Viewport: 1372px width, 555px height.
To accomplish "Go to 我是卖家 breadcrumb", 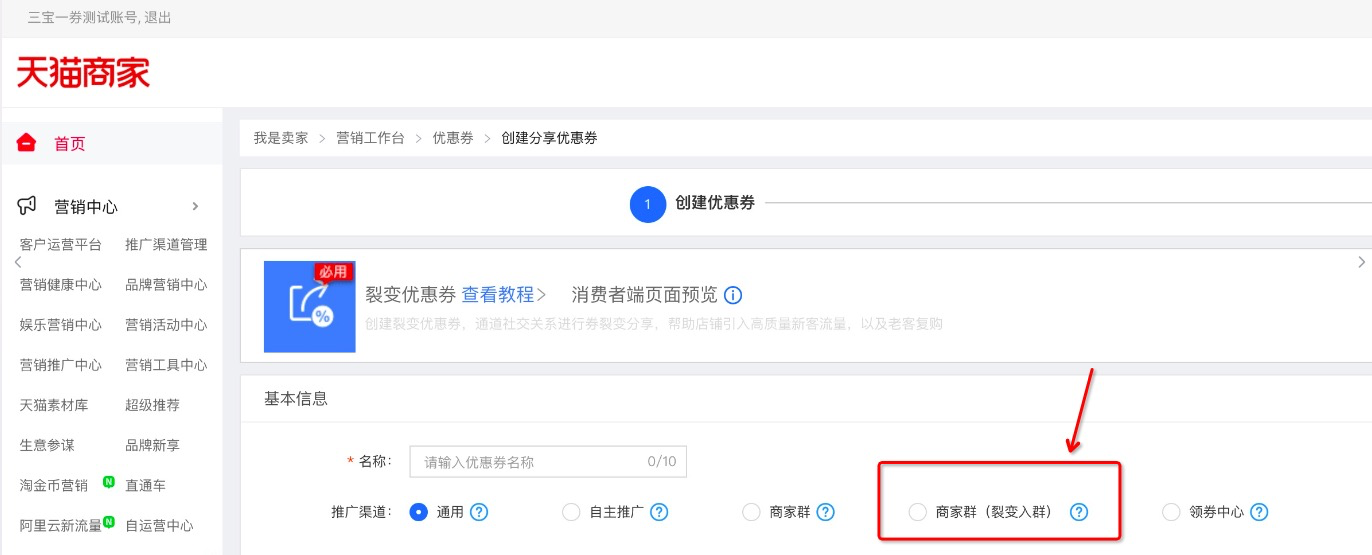I will [x=281, y=138].
